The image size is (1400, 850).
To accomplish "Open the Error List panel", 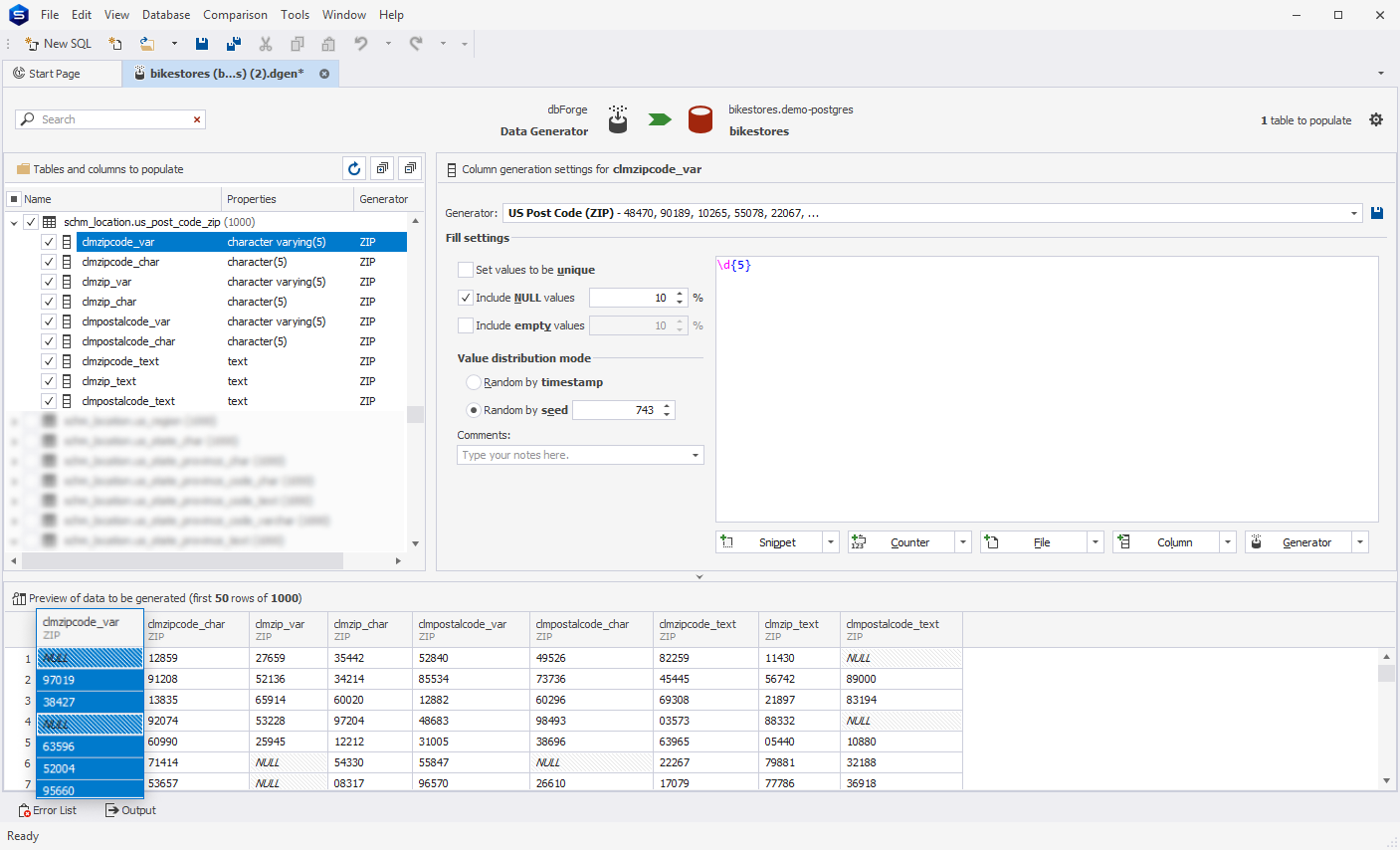I will (x=48, y=810).
